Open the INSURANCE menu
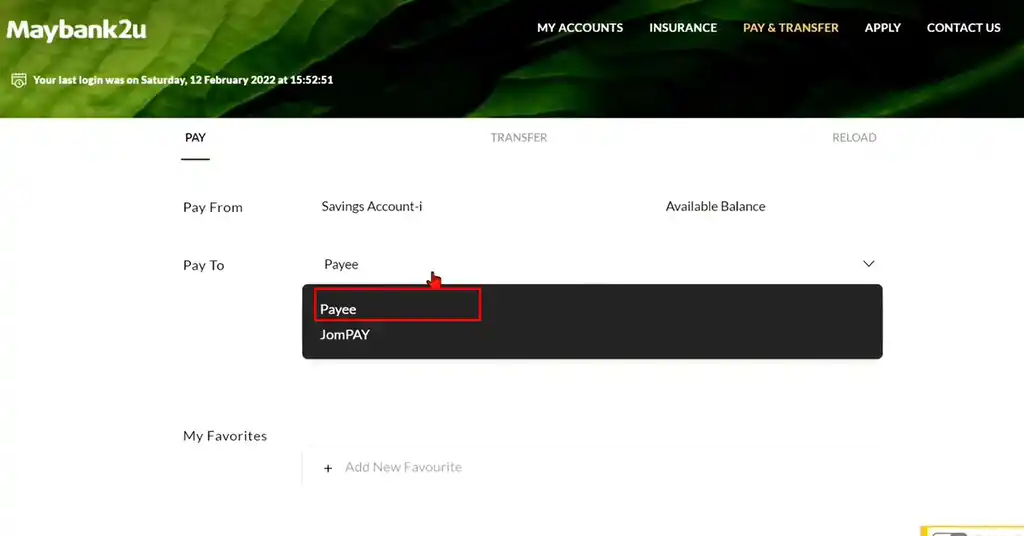The height and width of the screenshot is (536, 1024). (x=683, y=28)
